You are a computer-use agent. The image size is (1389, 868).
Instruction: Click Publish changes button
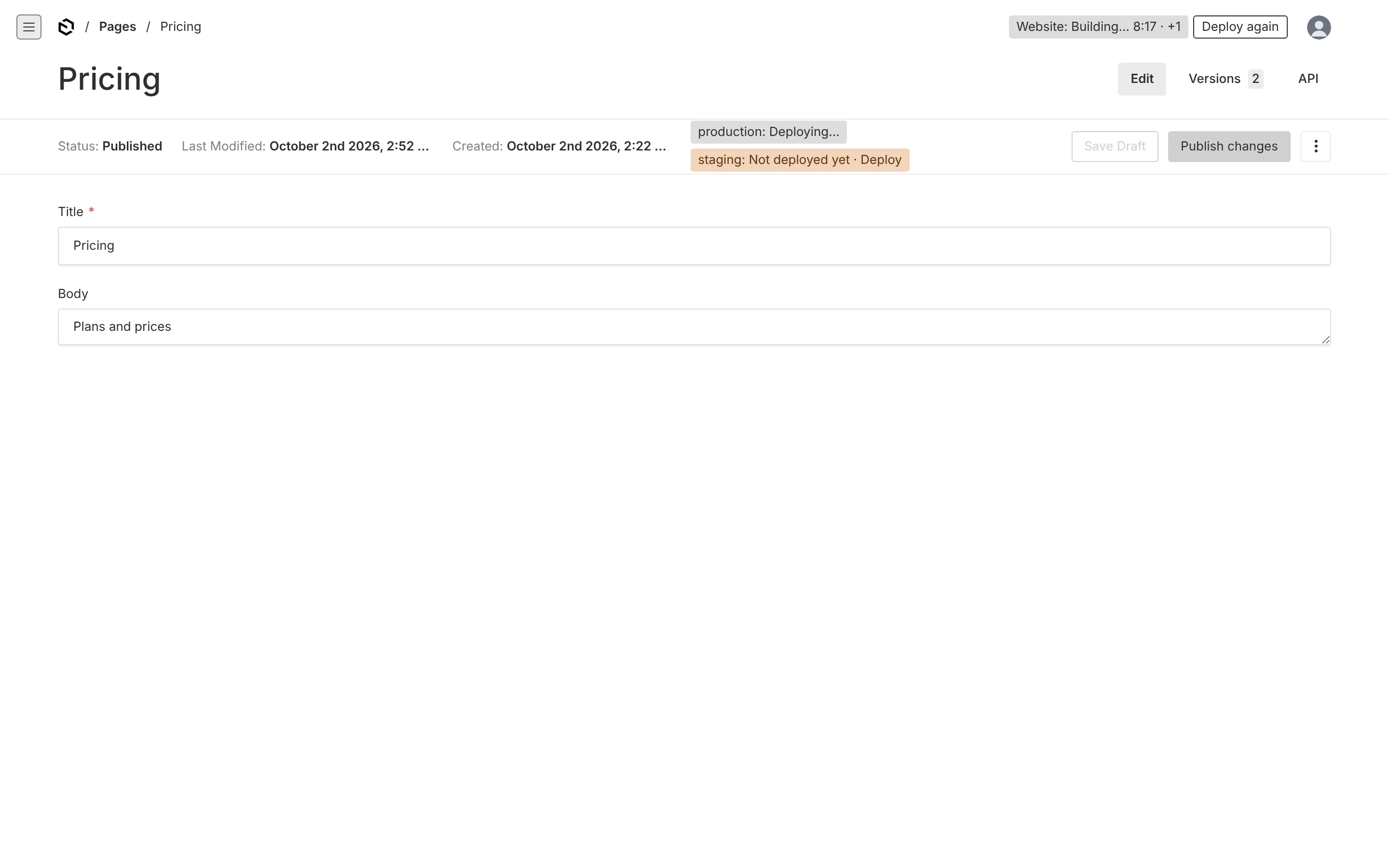pyautogui.click(x=1228, y=147)
